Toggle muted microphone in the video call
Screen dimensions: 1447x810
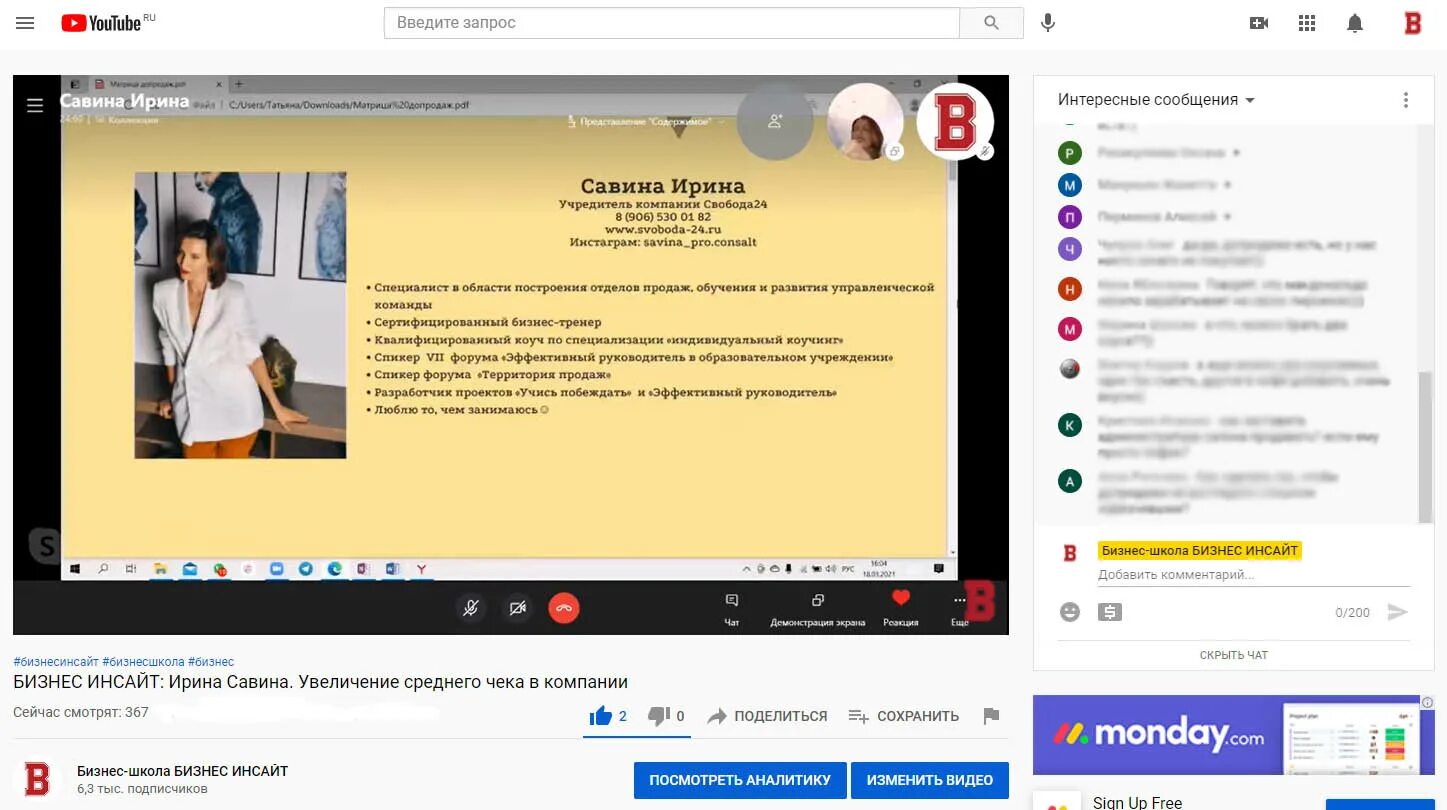click(471, 607)
